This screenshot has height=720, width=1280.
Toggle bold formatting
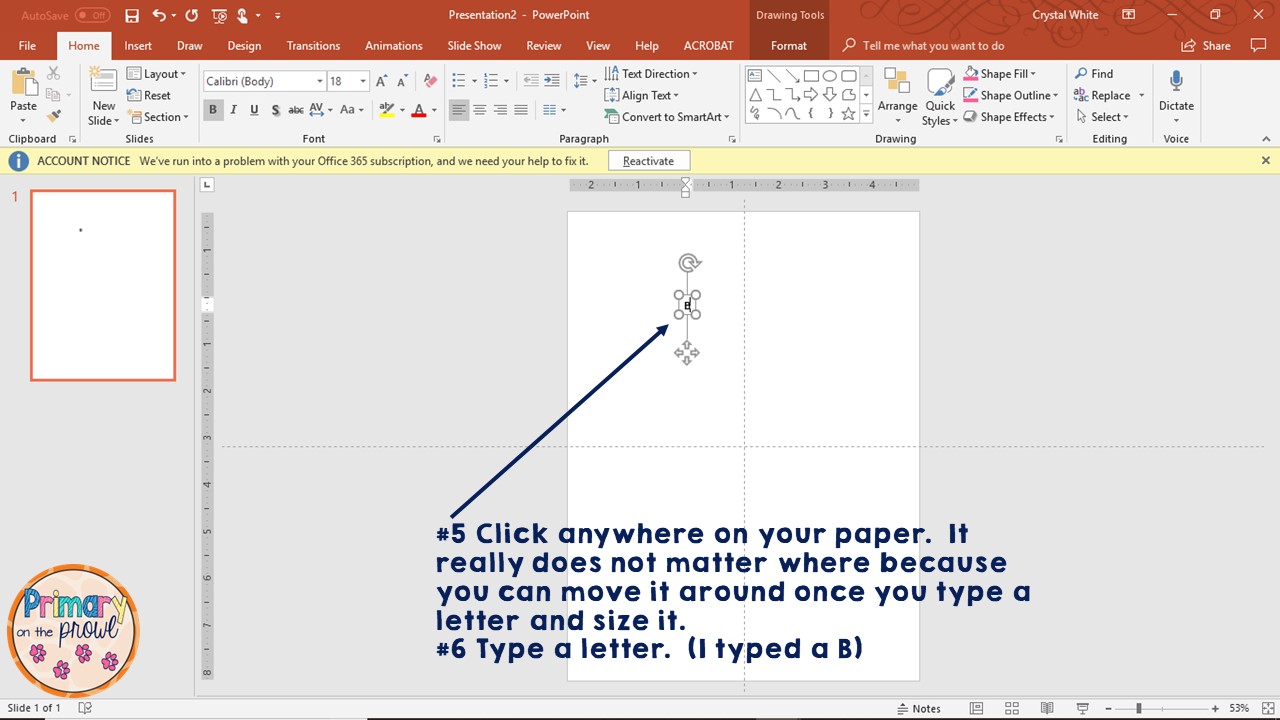(x=212, y=109)
